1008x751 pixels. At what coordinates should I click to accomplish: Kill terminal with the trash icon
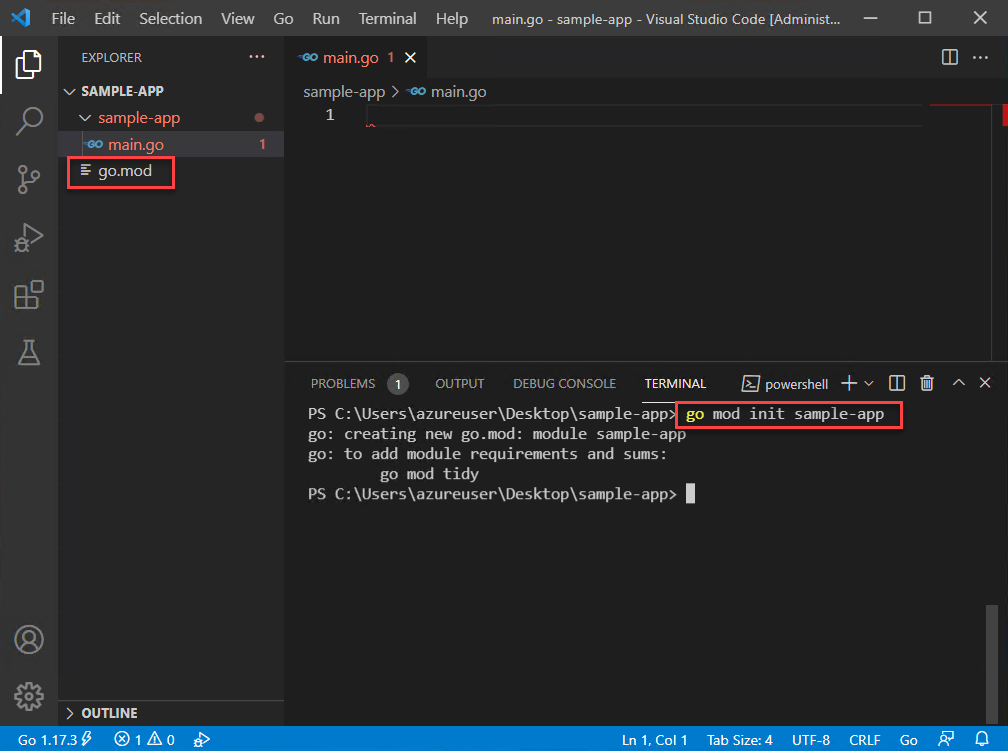[927, 383]
